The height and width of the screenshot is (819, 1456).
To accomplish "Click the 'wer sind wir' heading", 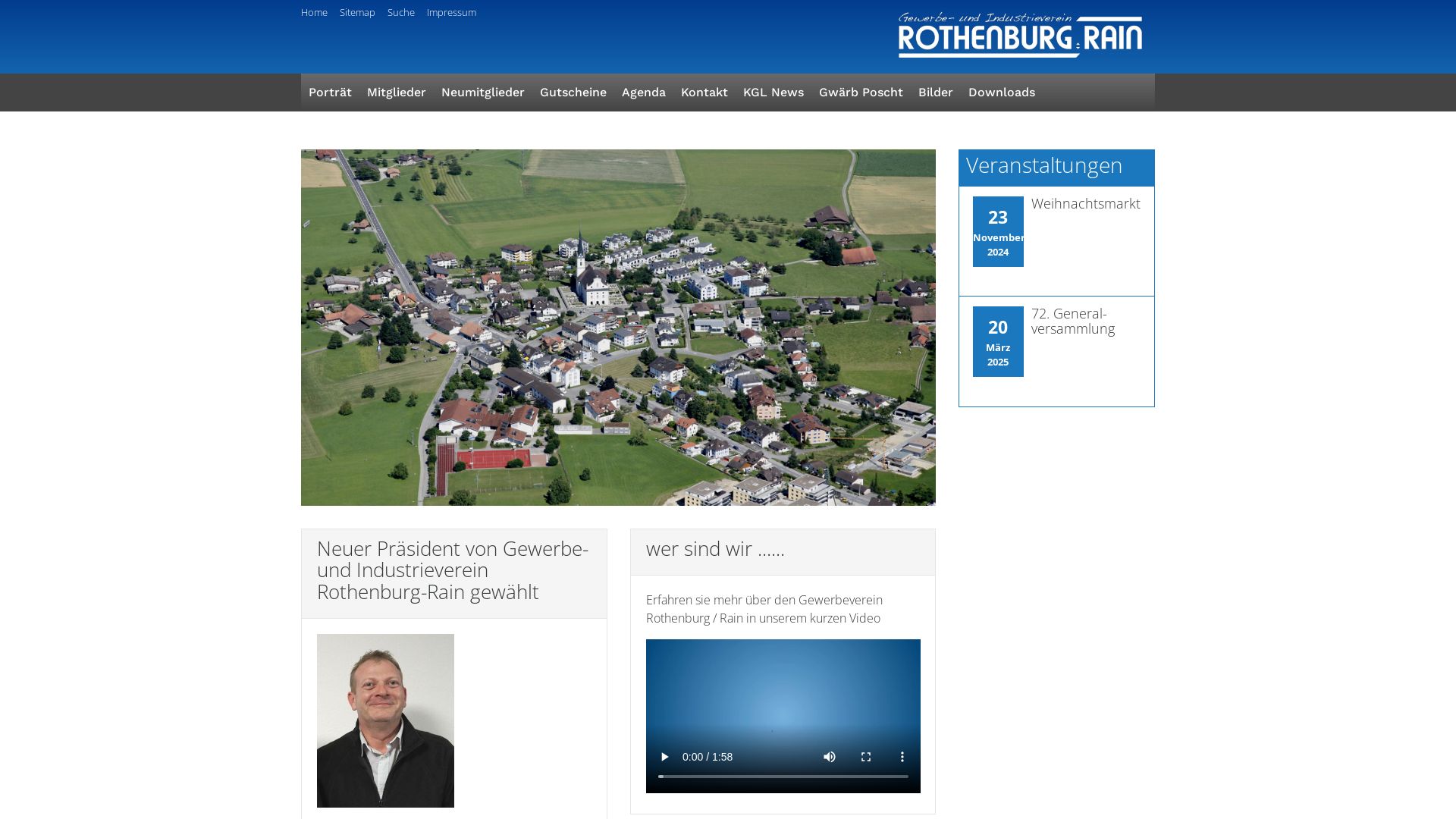I will tap(715, 549).
